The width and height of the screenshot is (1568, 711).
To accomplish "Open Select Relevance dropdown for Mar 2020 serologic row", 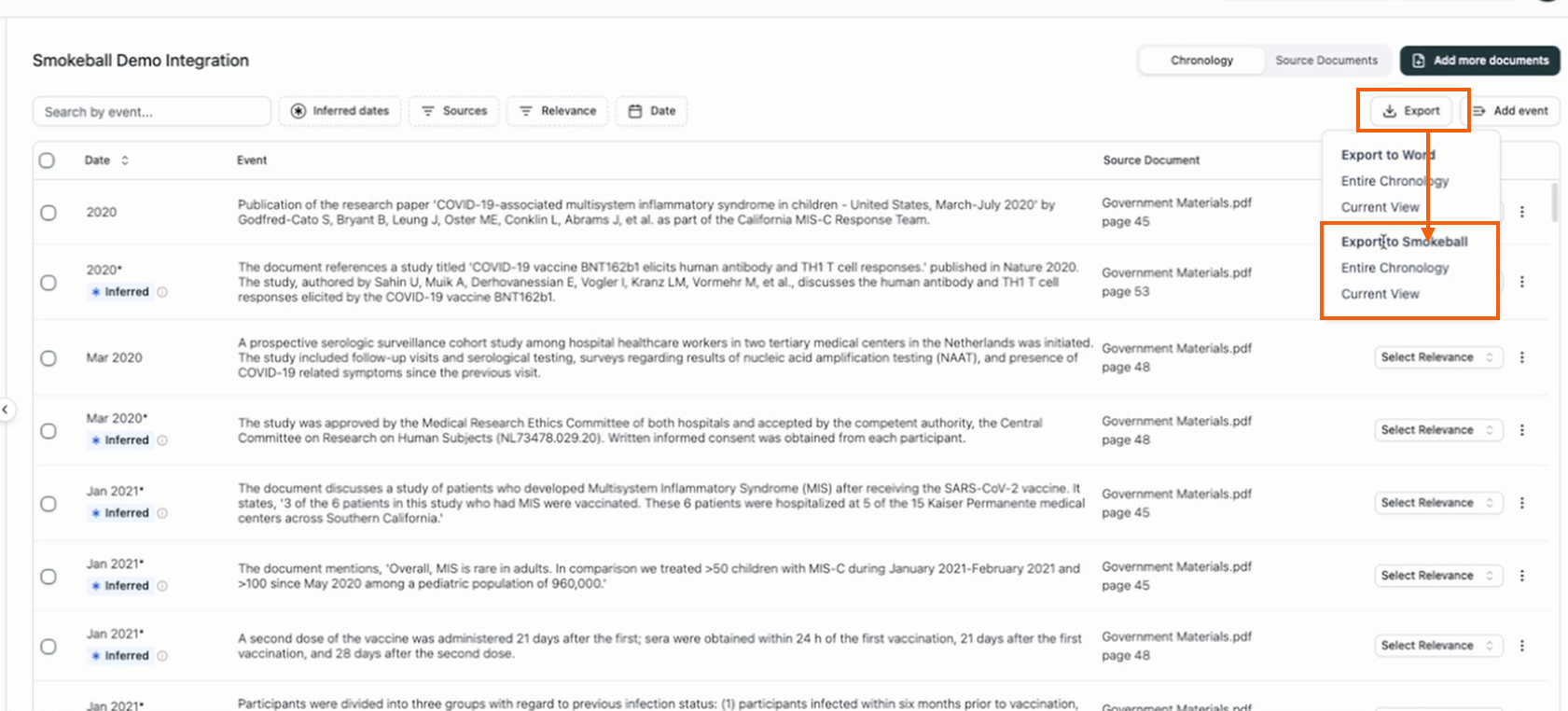I will pos(1438,357).
